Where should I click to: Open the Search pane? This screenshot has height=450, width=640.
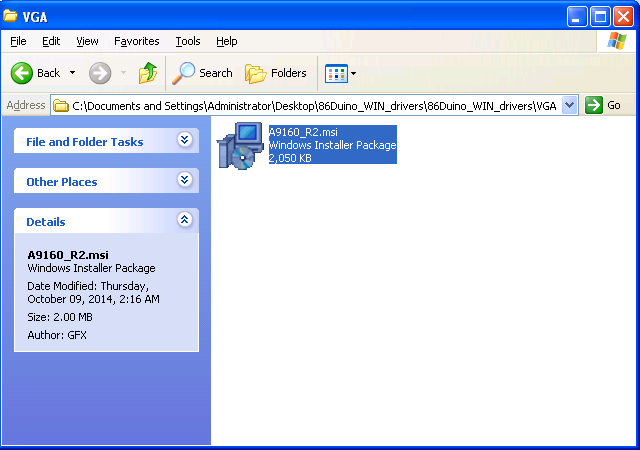[202, 73]
